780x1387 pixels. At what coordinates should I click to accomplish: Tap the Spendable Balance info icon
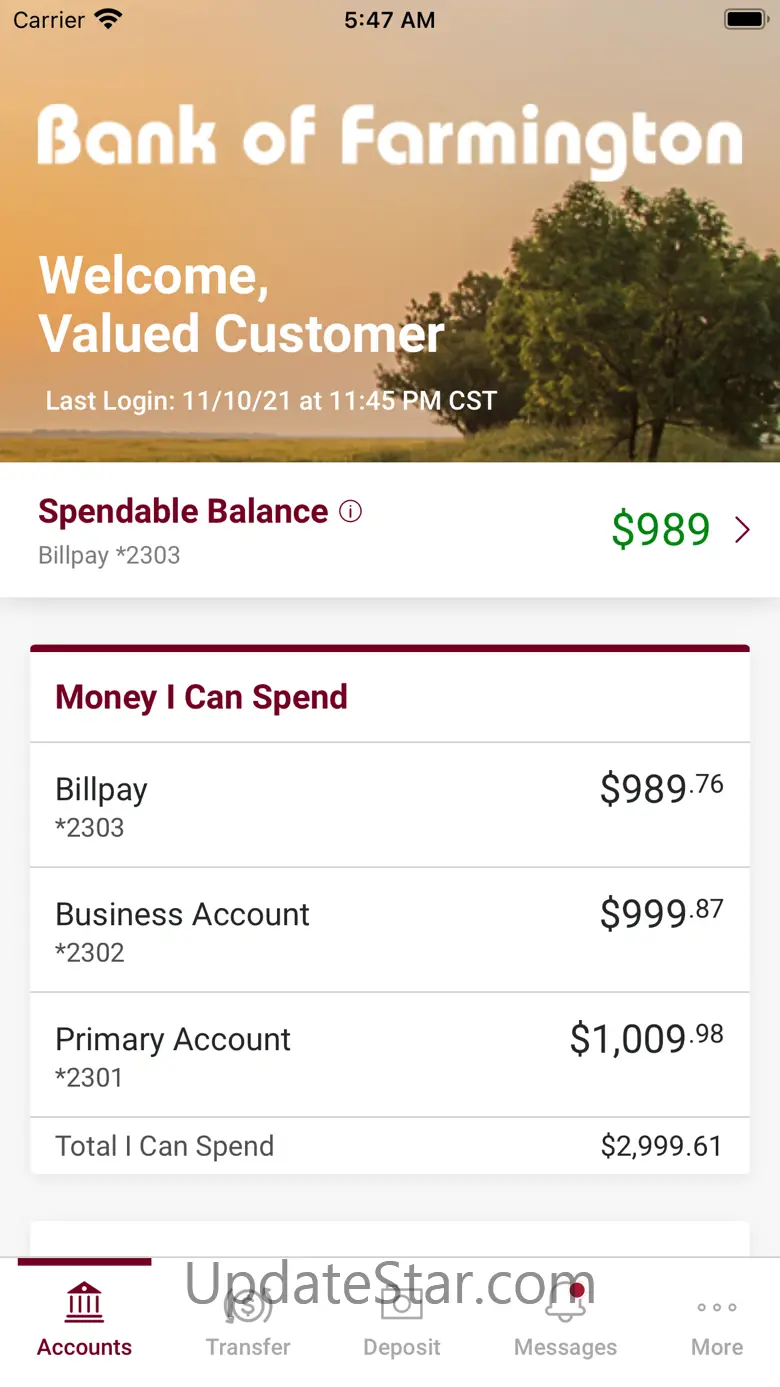point(350,512)
